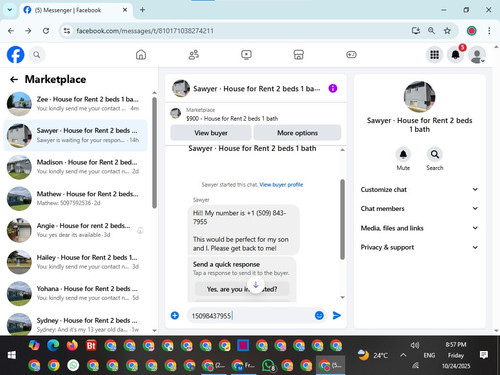Open Mathew - House for Rent conversation
Screen dimensions: 500x375
point(75,198)
